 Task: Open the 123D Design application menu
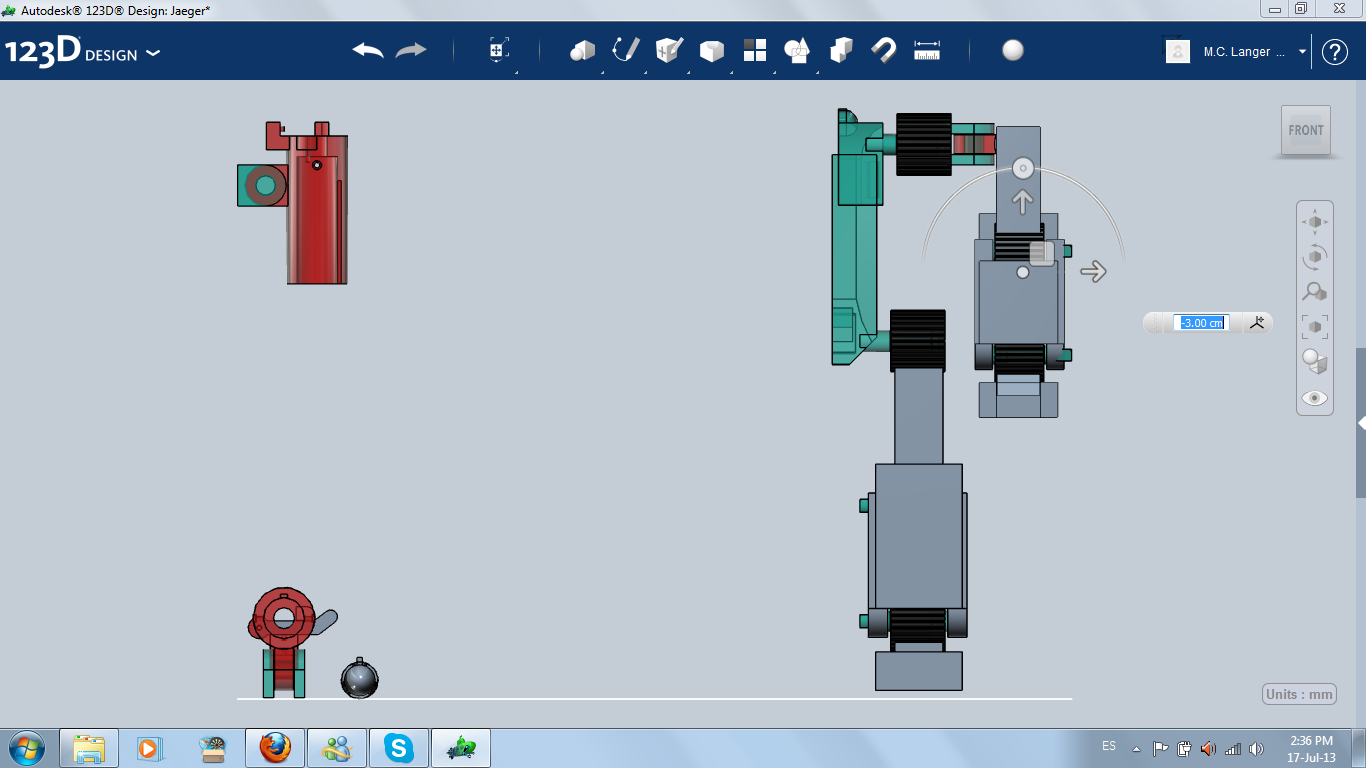tap(82, 51)
